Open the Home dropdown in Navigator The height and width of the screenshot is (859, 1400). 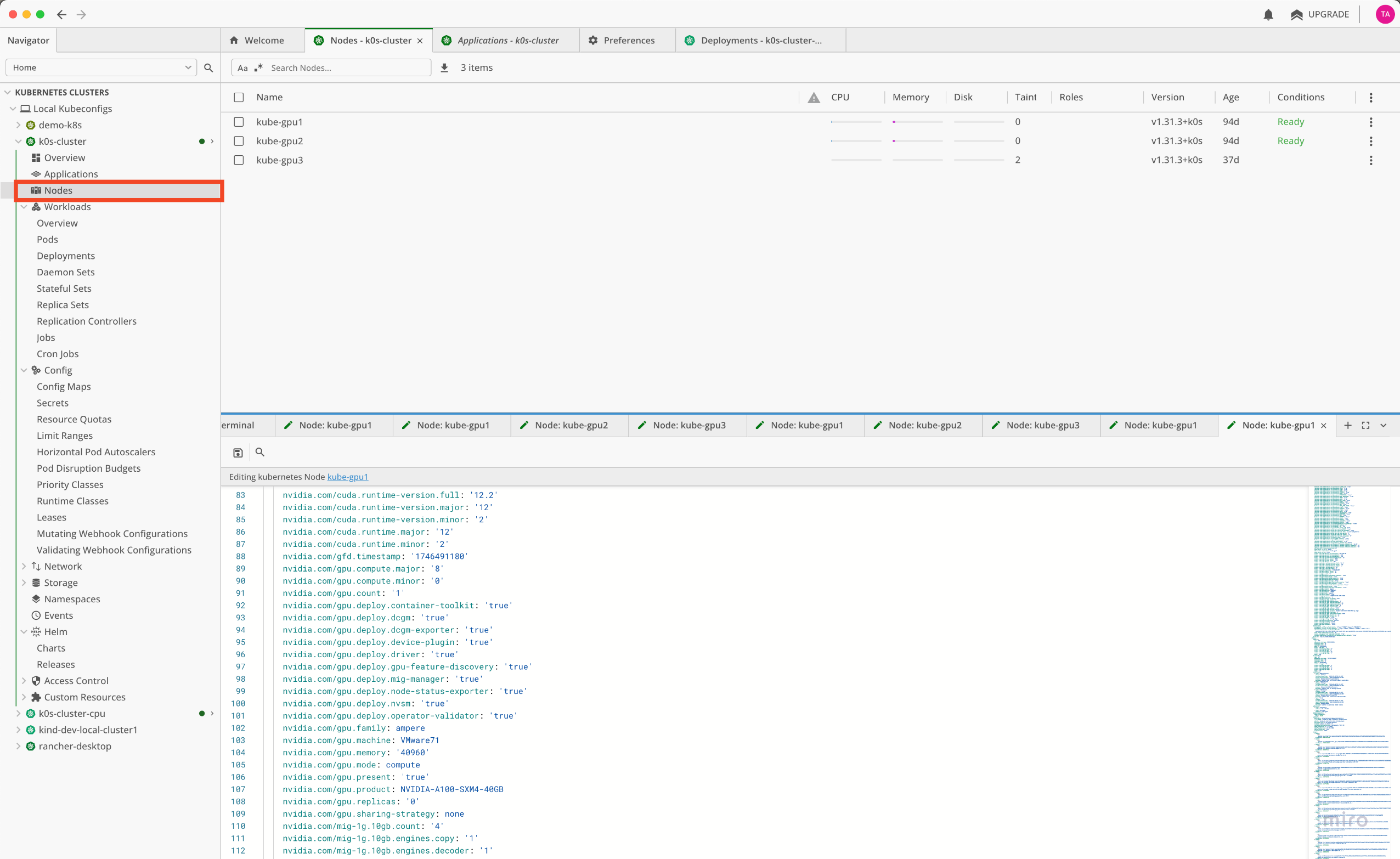coord(101,67)
